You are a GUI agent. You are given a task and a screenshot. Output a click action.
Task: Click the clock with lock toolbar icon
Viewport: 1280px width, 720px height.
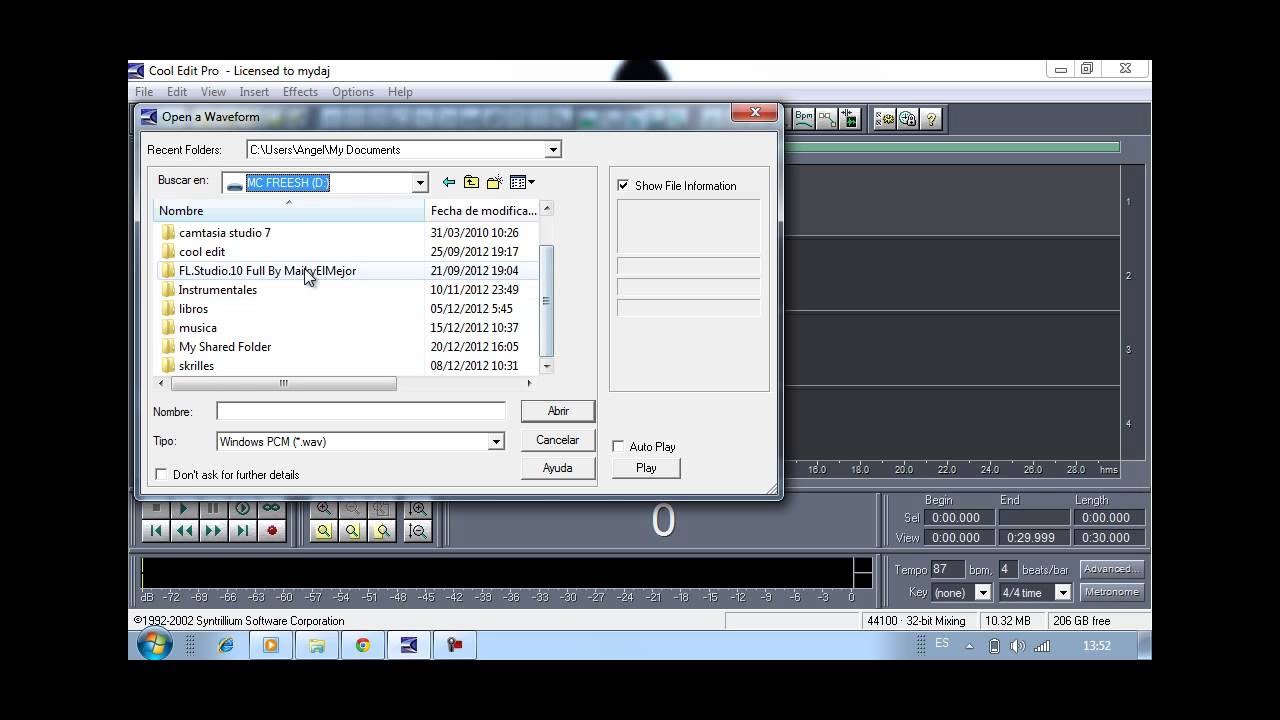pyautogui.click(x=908, y=119)
